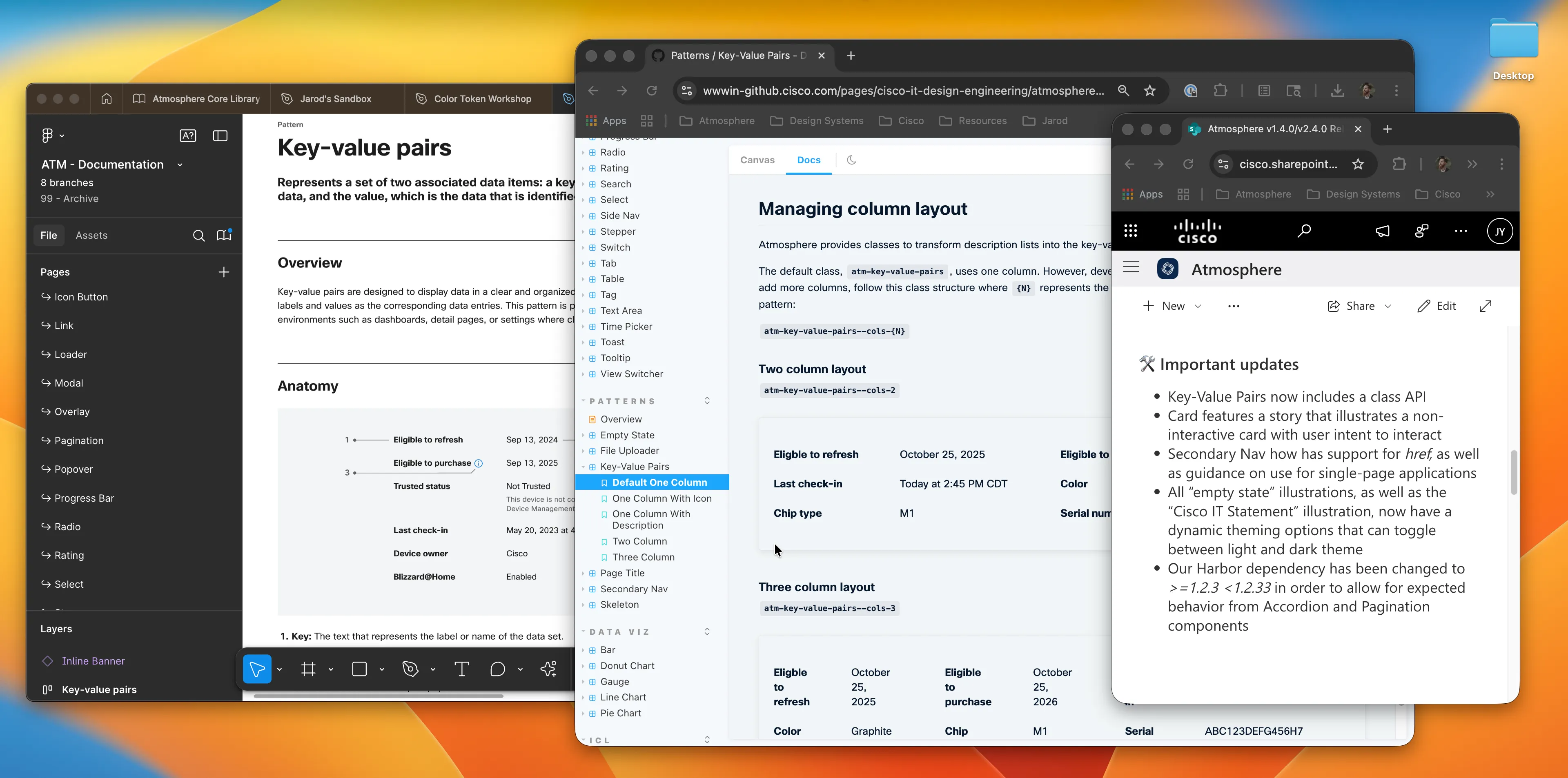This screenshot has height=778, width=1568.
Task: Toggle dark mode moon icon in Storybook
Action: 851,160
